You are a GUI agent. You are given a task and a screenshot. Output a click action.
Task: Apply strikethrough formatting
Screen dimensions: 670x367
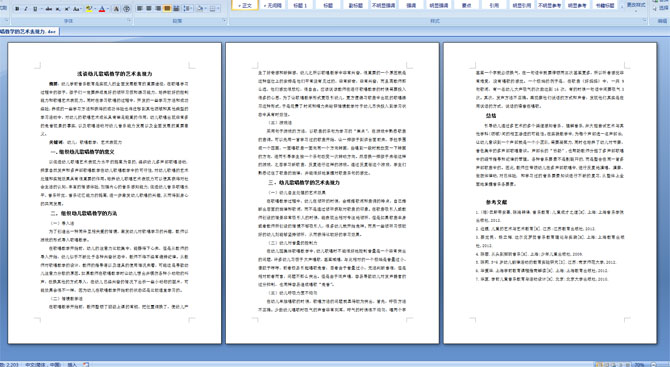coord(49,9)
